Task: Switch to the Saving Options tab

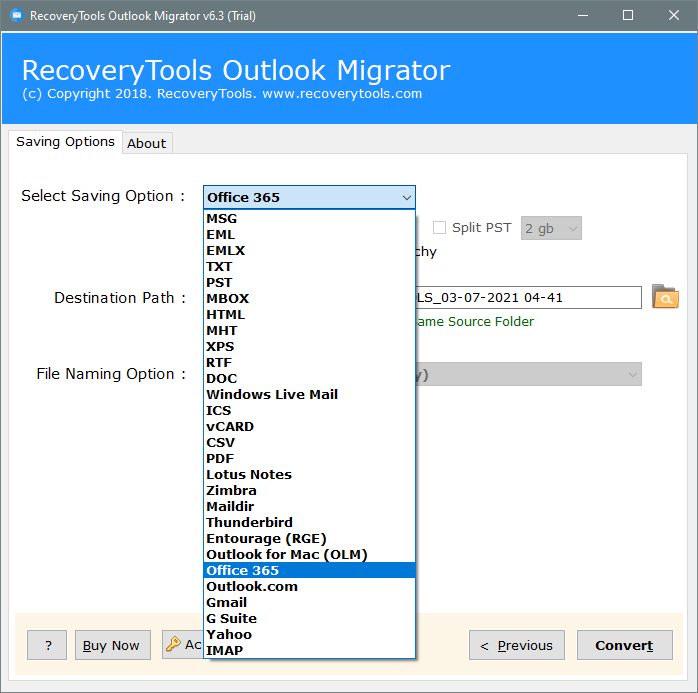Action: (x=65, y=142)
